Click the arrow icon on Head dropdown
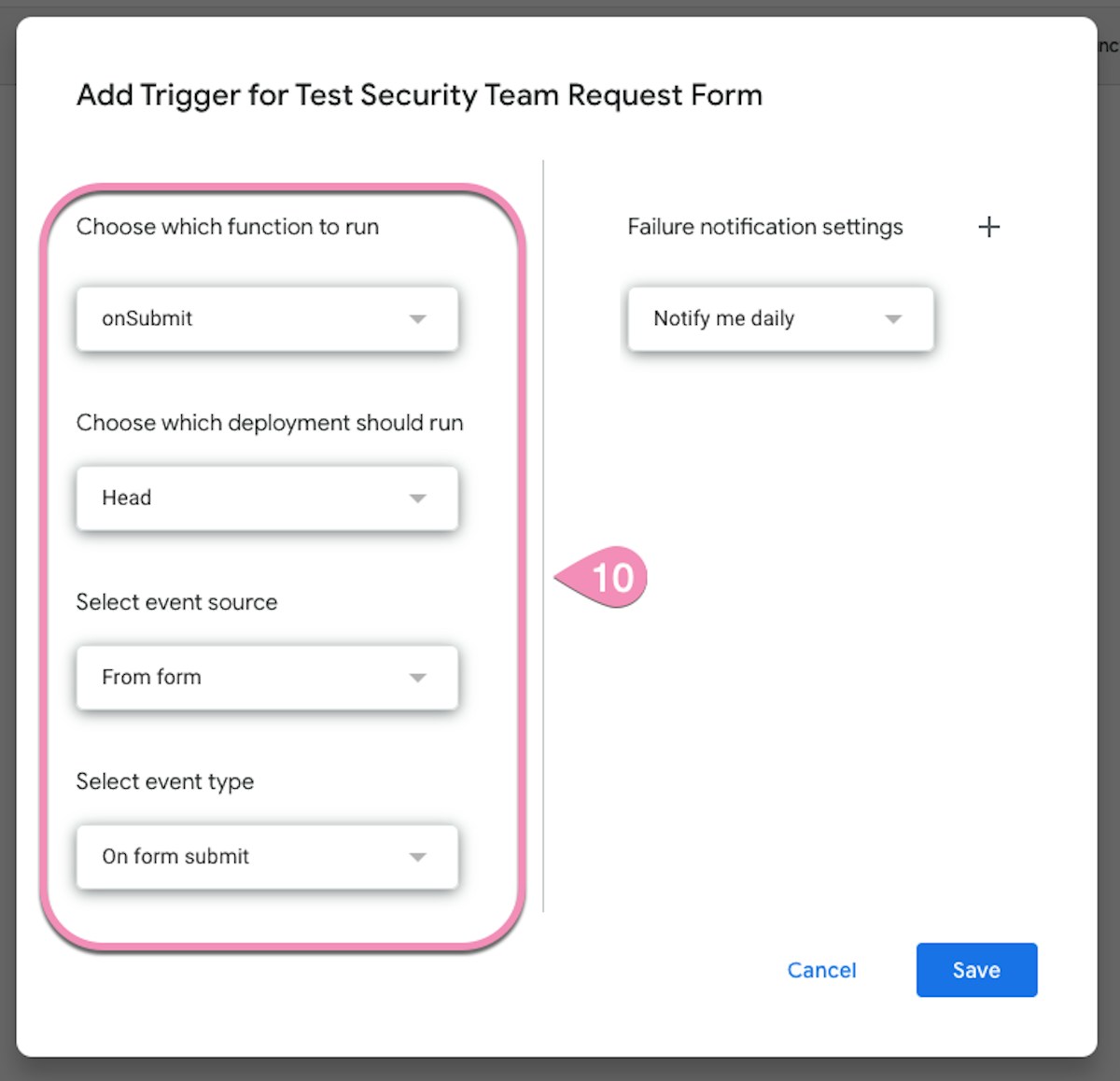Image resolution: width=1120 pixels, height=1081 pixels. [417, 498]
